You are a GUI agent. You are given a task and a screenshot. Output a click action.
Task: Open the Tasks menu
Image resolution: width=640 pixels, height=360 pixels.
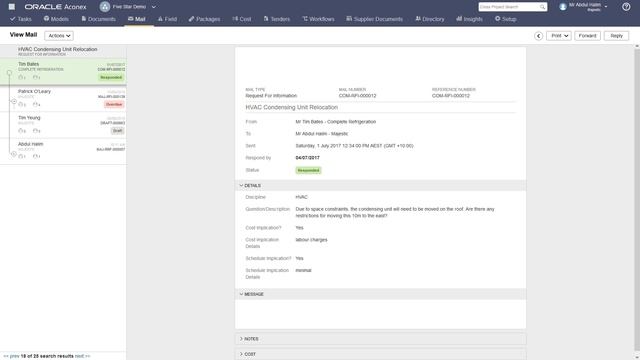tap(21, 19)
